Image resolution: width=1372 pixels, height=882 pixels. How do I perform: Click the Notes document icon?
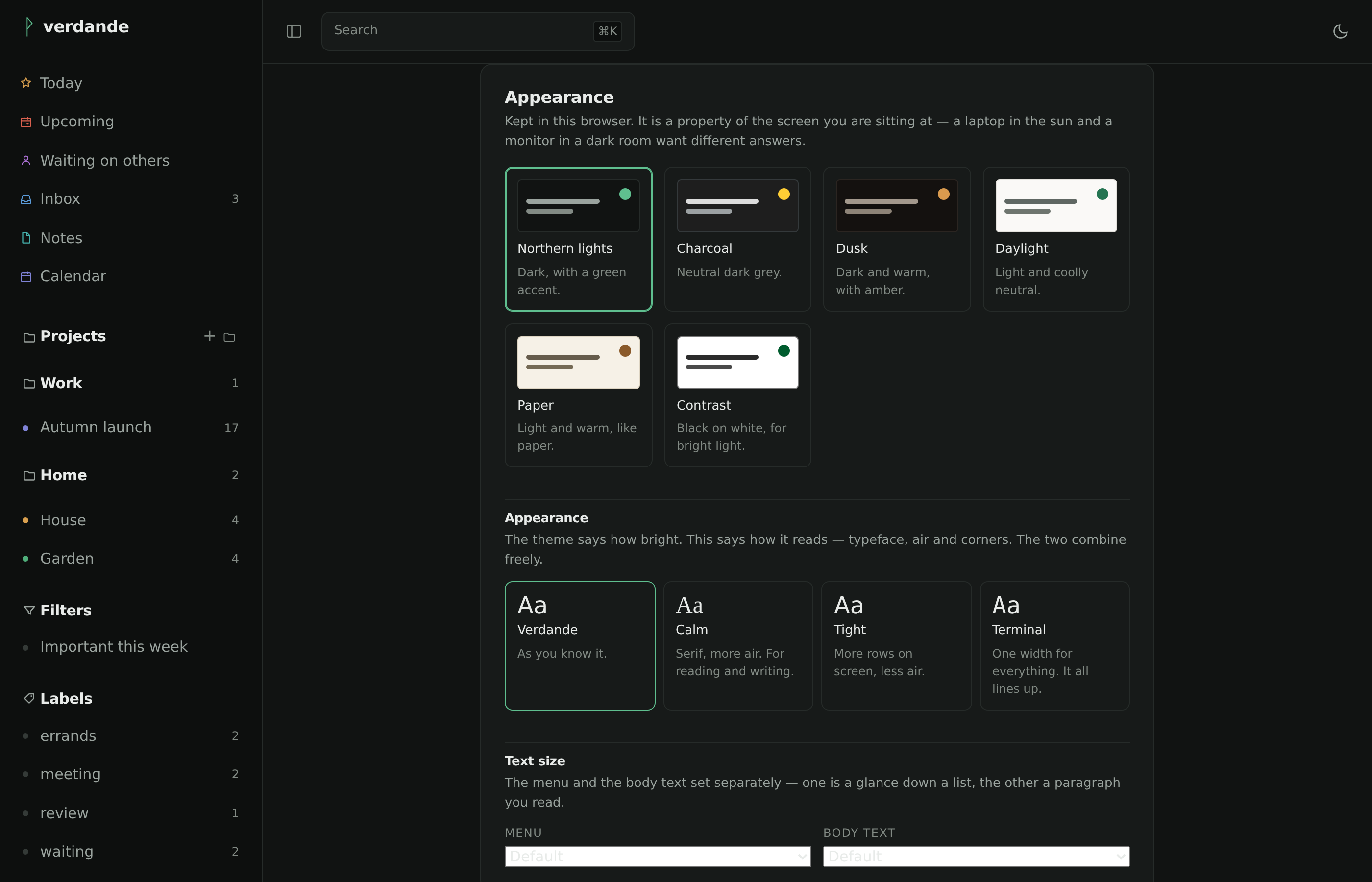point(26,238)
